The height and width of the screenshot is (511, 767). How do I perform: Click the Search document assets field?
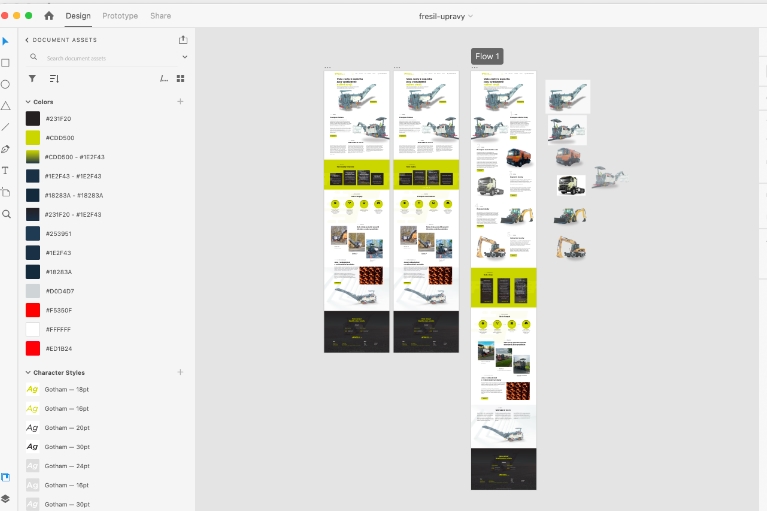pyautogui.click(x=105, y=58)
